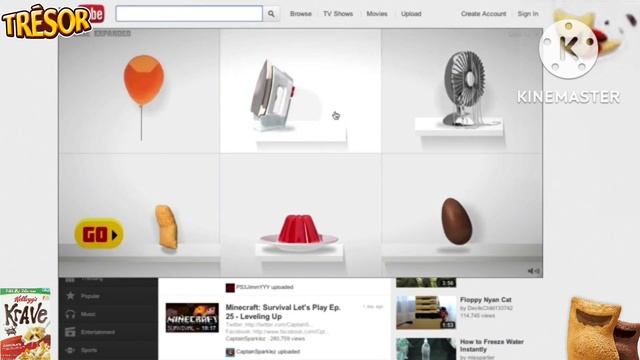The image size is (640, 360).
Task: Open TV Shows in top navigation
Action: (338, 14)
